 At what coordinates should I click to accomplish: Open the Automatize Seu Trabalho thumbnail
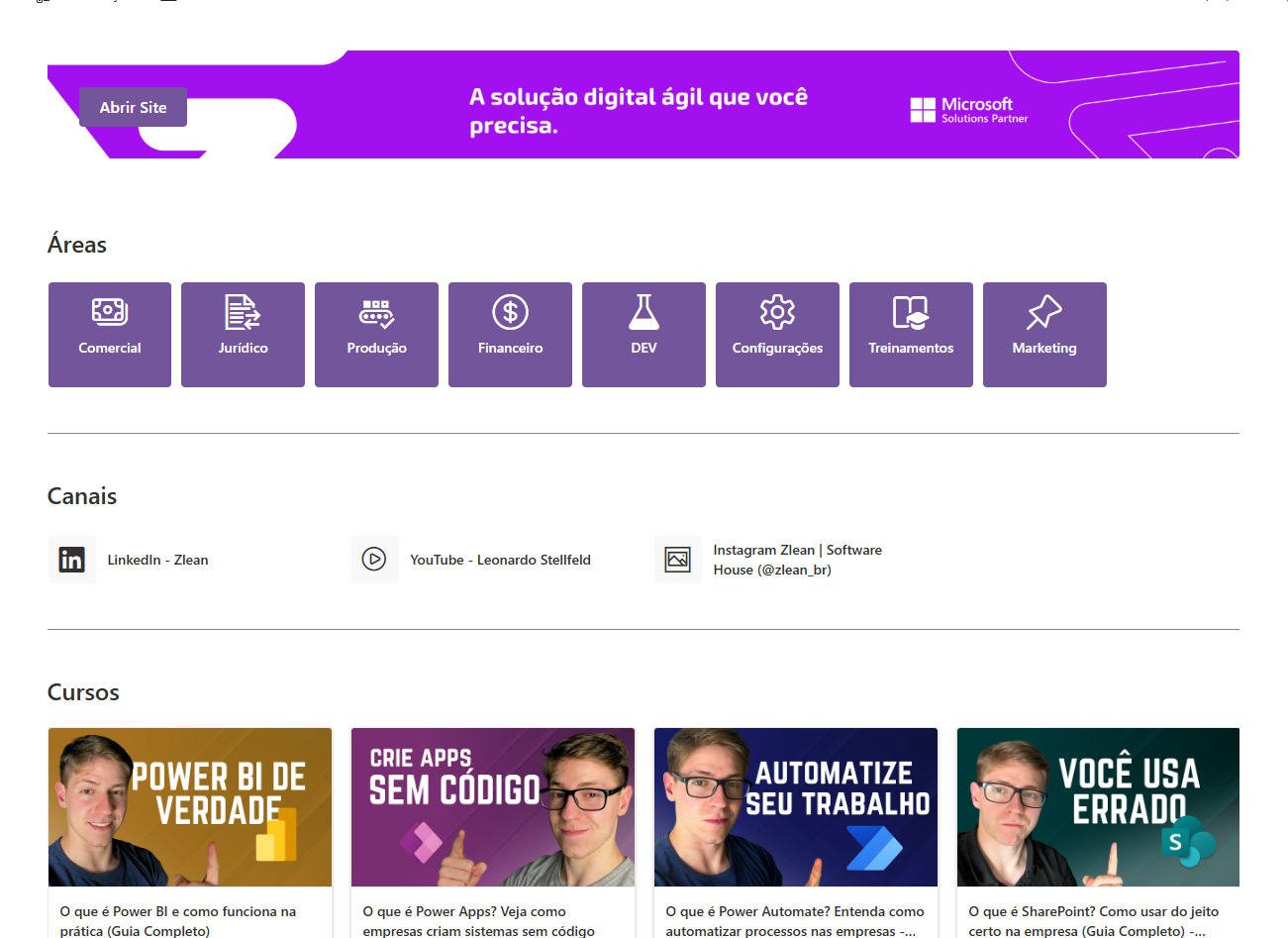(x=796, y=807)
